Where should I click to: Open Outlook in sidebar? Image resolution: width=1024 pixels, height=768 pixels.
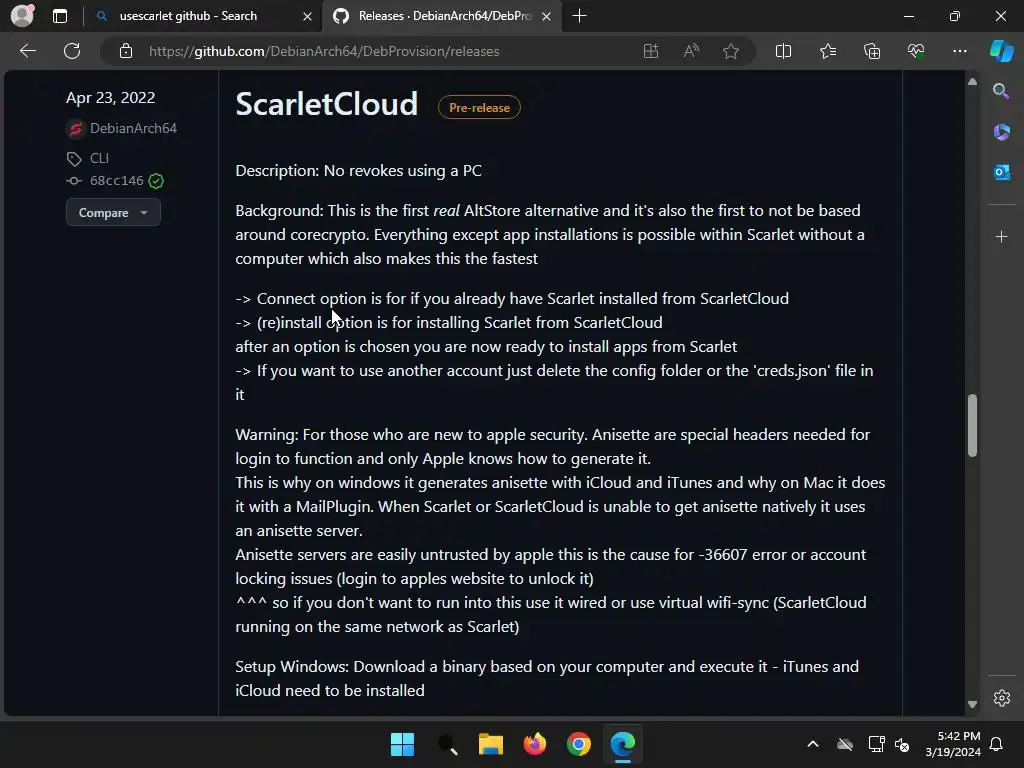(1001, 172)
